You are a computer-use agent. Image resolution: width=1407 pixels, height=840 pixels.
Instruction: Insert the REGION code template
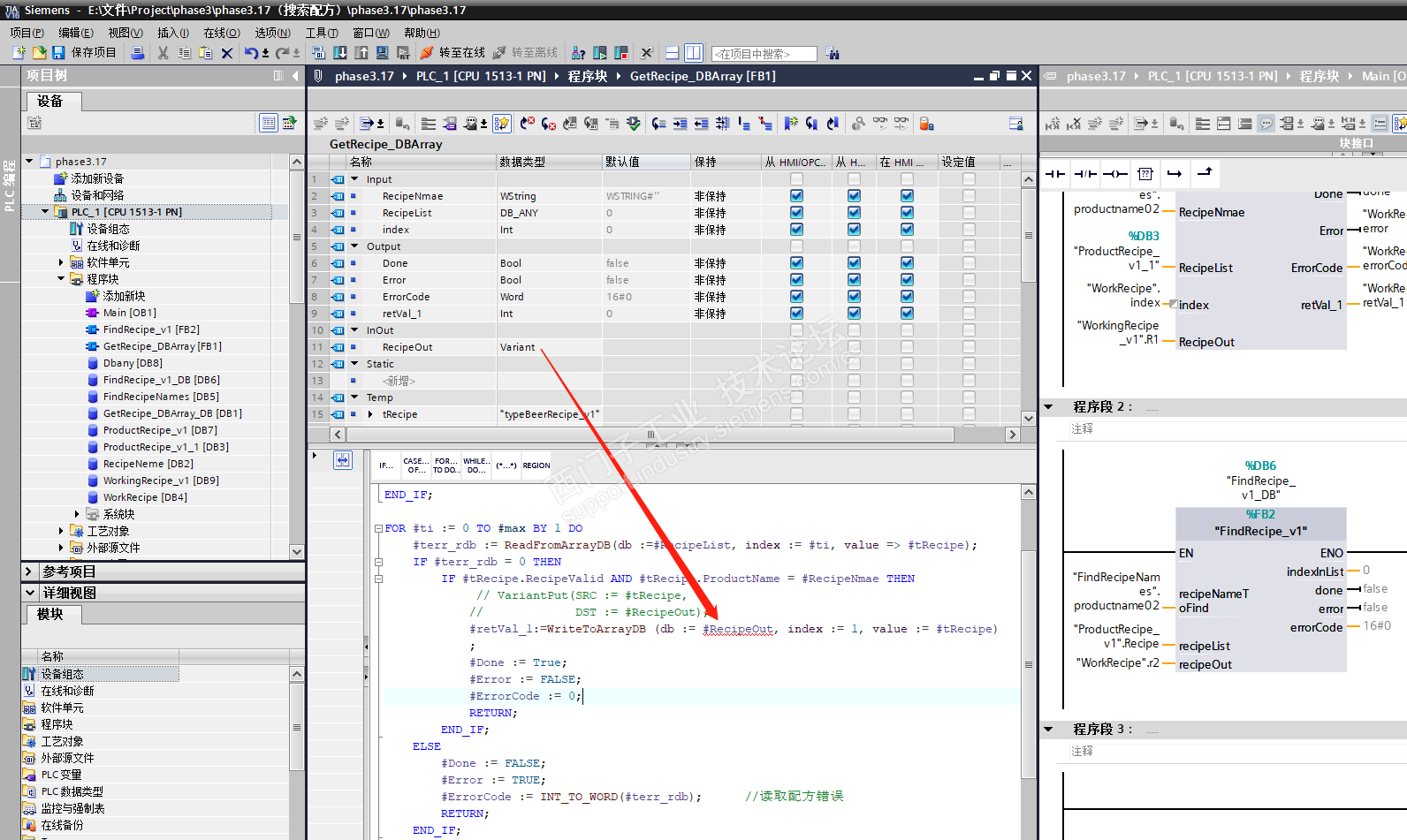pos(536,465)
